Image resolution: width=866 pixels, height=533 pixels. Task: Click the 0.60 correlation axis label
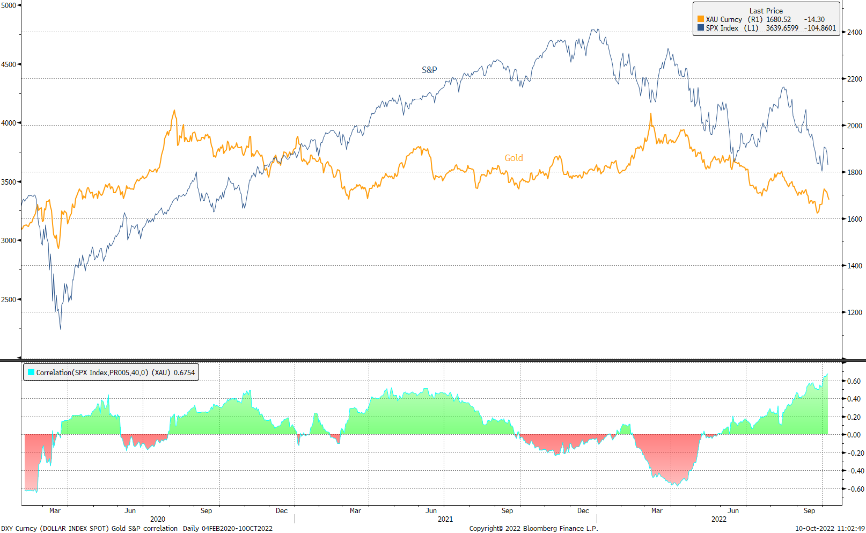click(855, 381)
